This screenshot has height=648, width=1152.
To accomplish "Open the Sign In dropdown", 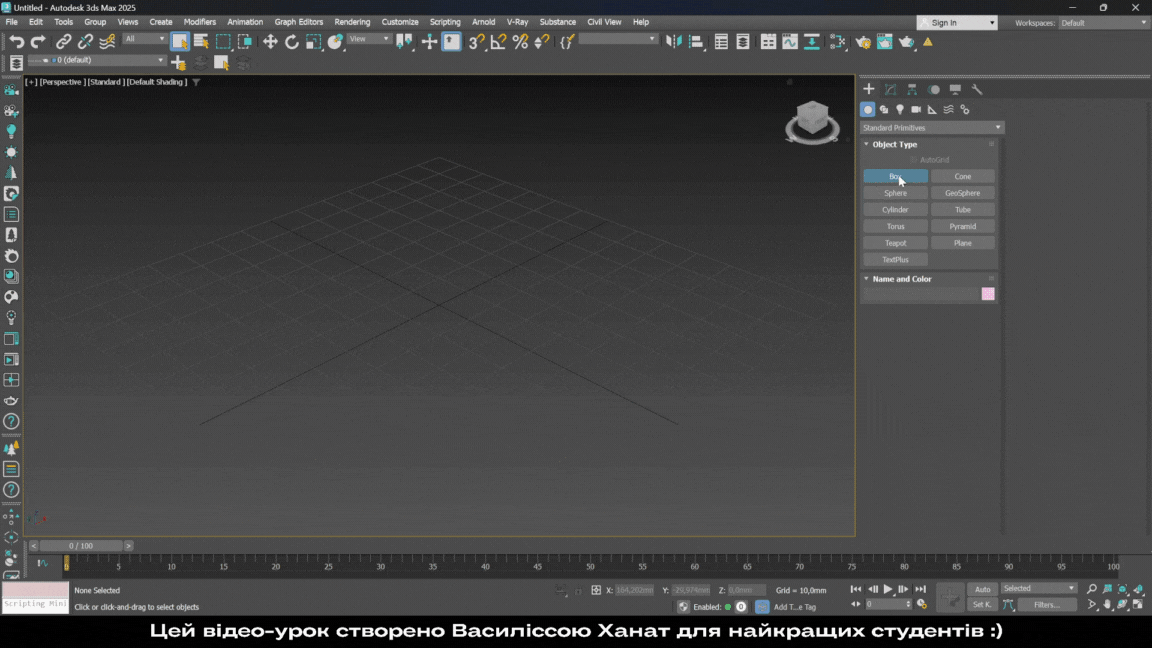I will coord(957,23).
